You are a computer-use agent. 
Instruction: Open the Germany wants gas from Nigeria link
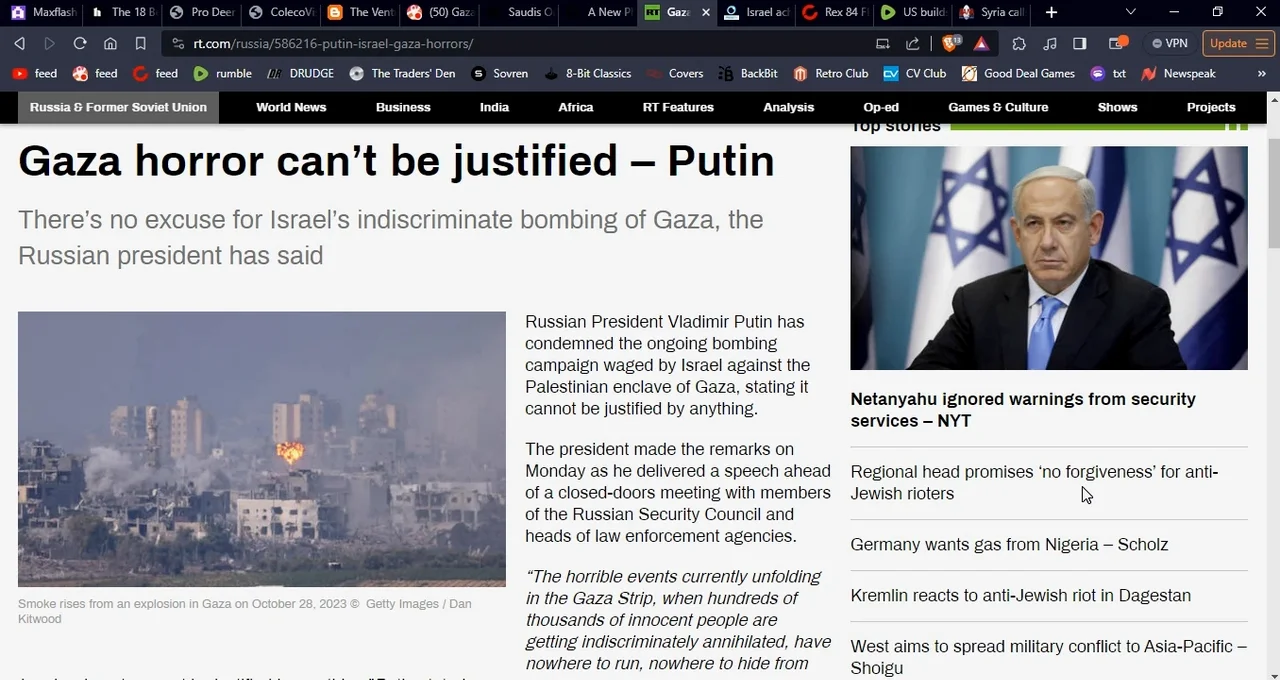tap(1009, 544)
